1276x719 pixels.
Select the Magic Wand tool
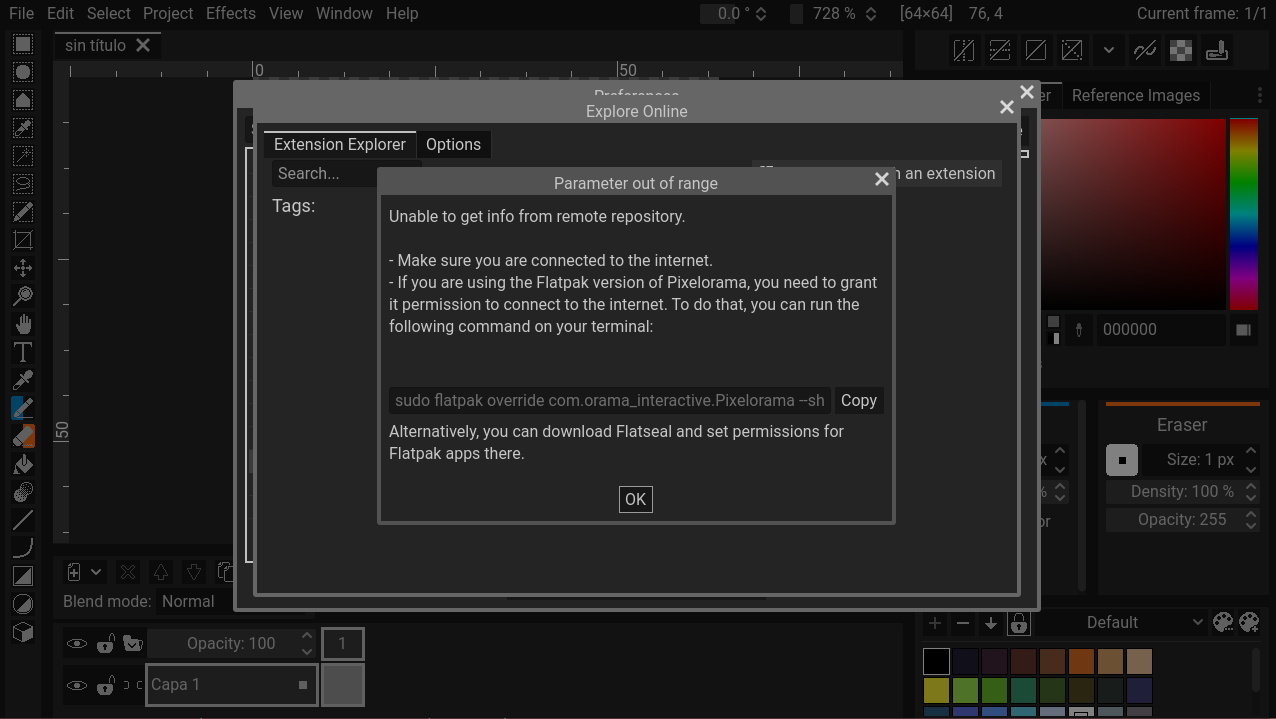(22, 156)
